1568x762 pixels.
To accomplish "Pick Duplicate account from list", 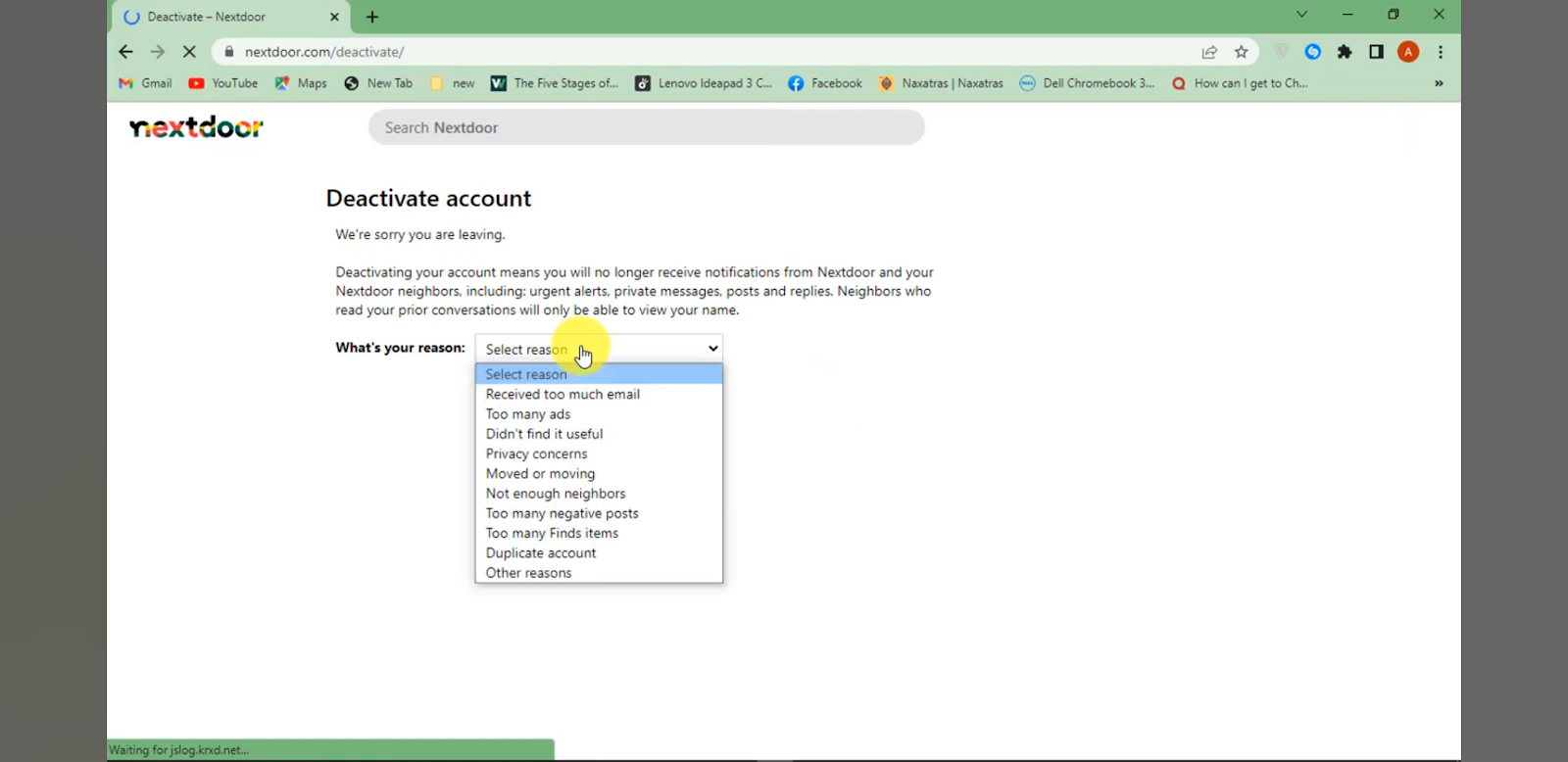I will pyautogui.click(x=540, y=552).
